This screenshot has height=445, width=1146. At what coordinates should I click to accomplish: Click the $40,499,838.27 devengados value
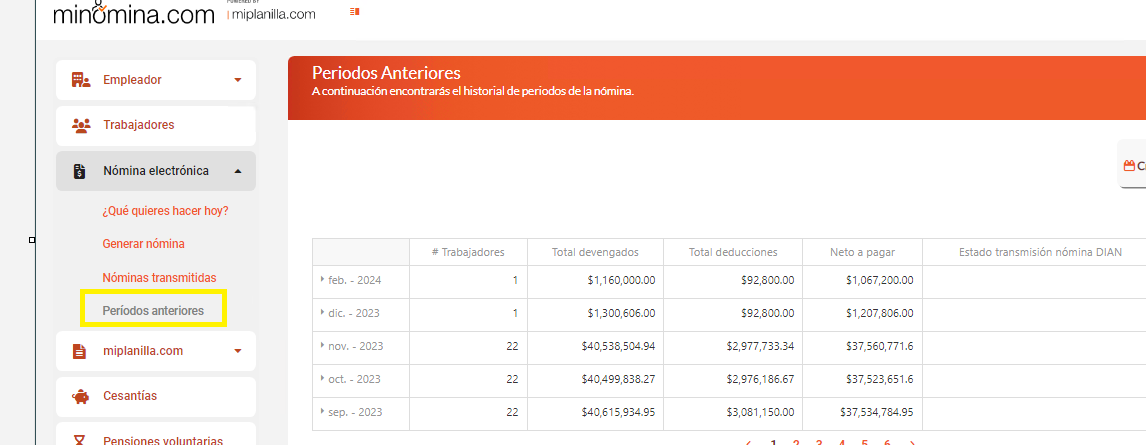click(618, 379)
